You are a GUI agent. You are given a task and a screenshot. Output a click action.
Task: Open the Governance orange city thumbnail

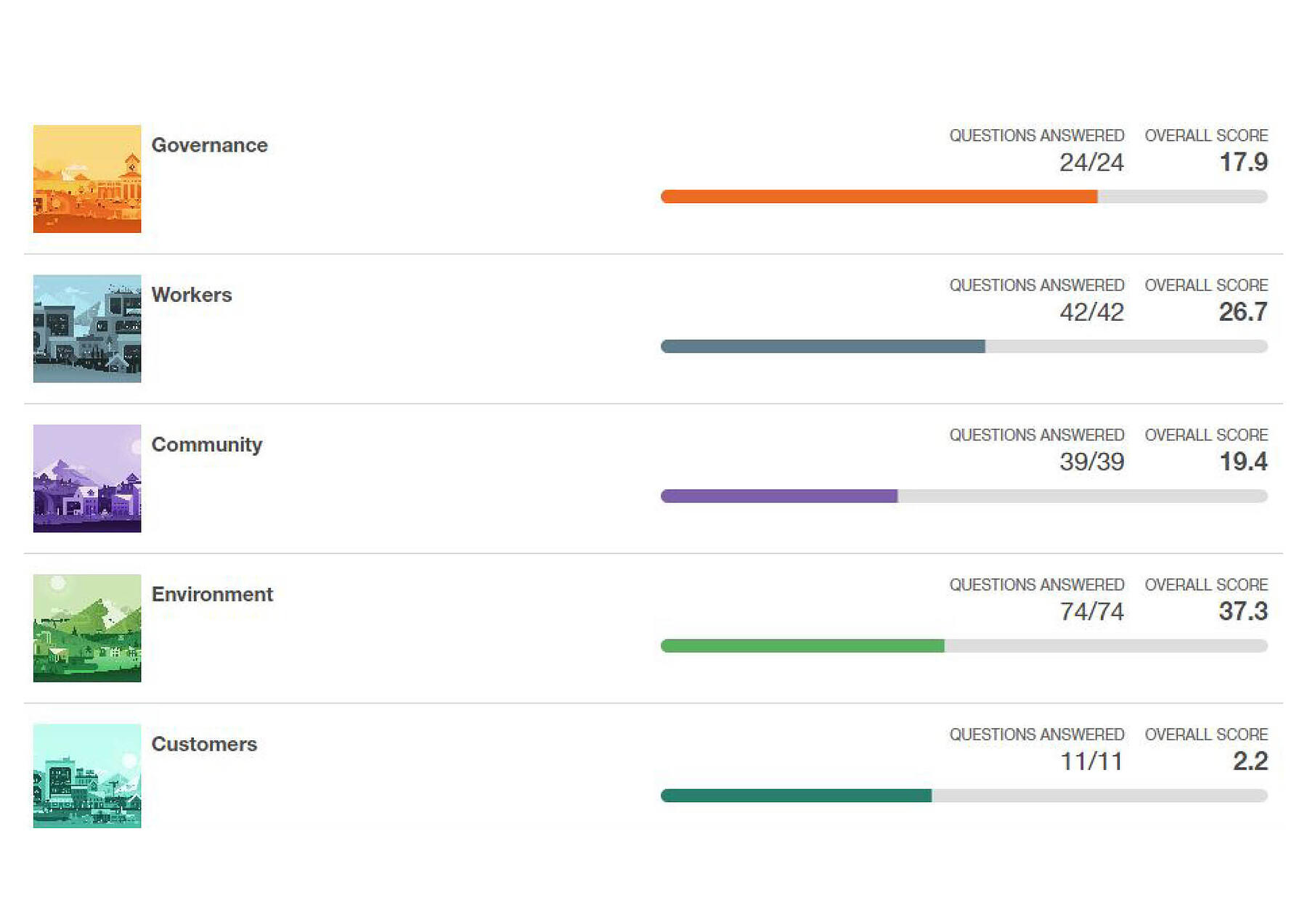87,179
